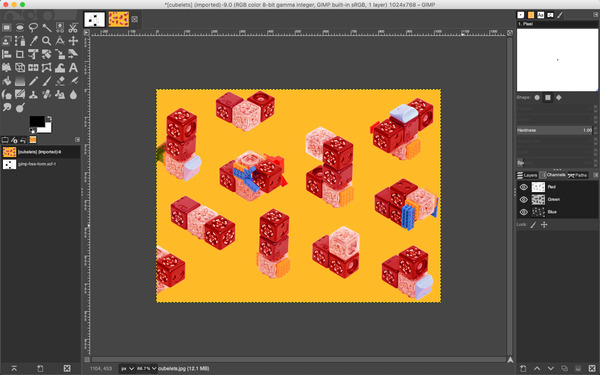Image resolution: width=600 pixels, height=375 pixels.
Task: Click the Hardness stepper arrows
Action: [x=595, y=130]
